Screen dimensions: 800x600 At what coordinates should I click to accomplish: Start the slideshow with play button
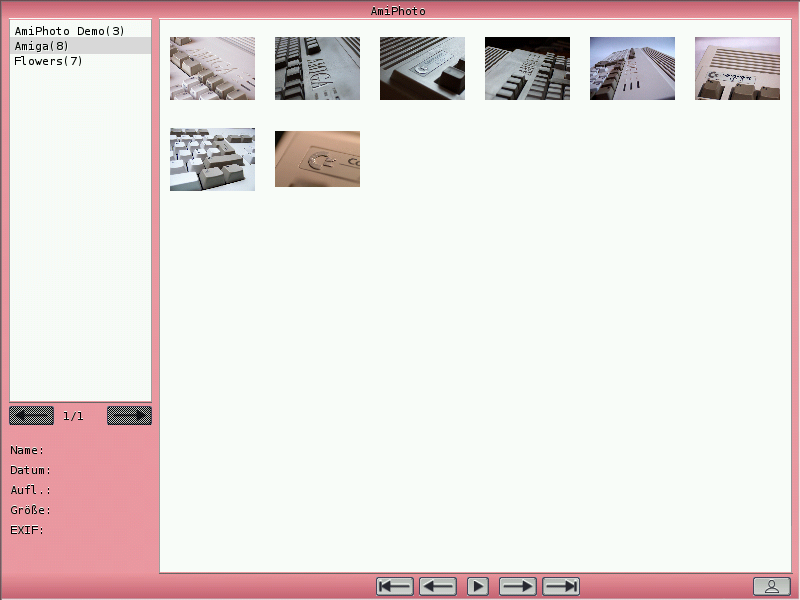478,587
